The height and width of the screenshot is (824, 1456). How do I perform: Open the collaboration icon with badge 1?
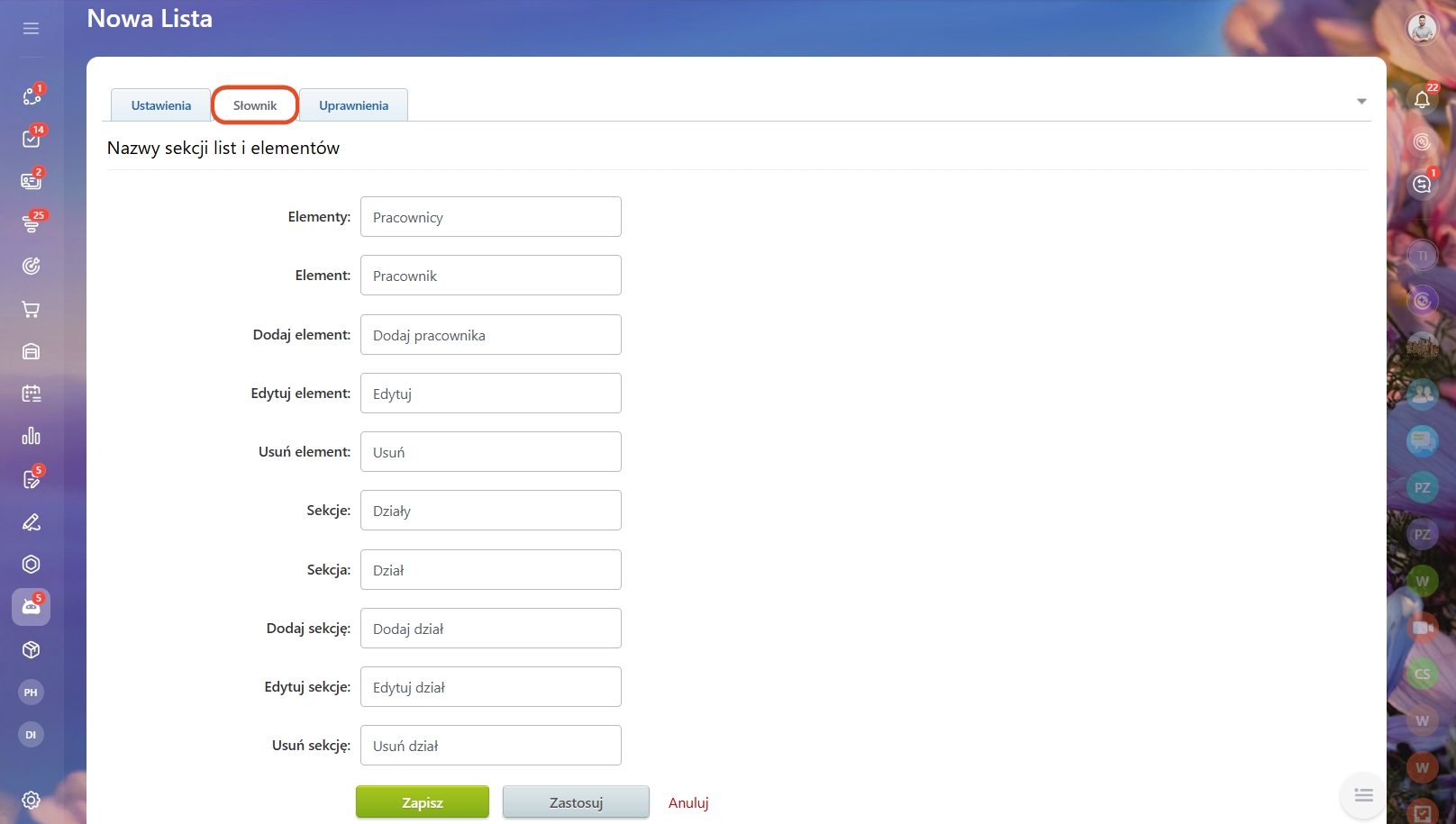pos(31,95)
